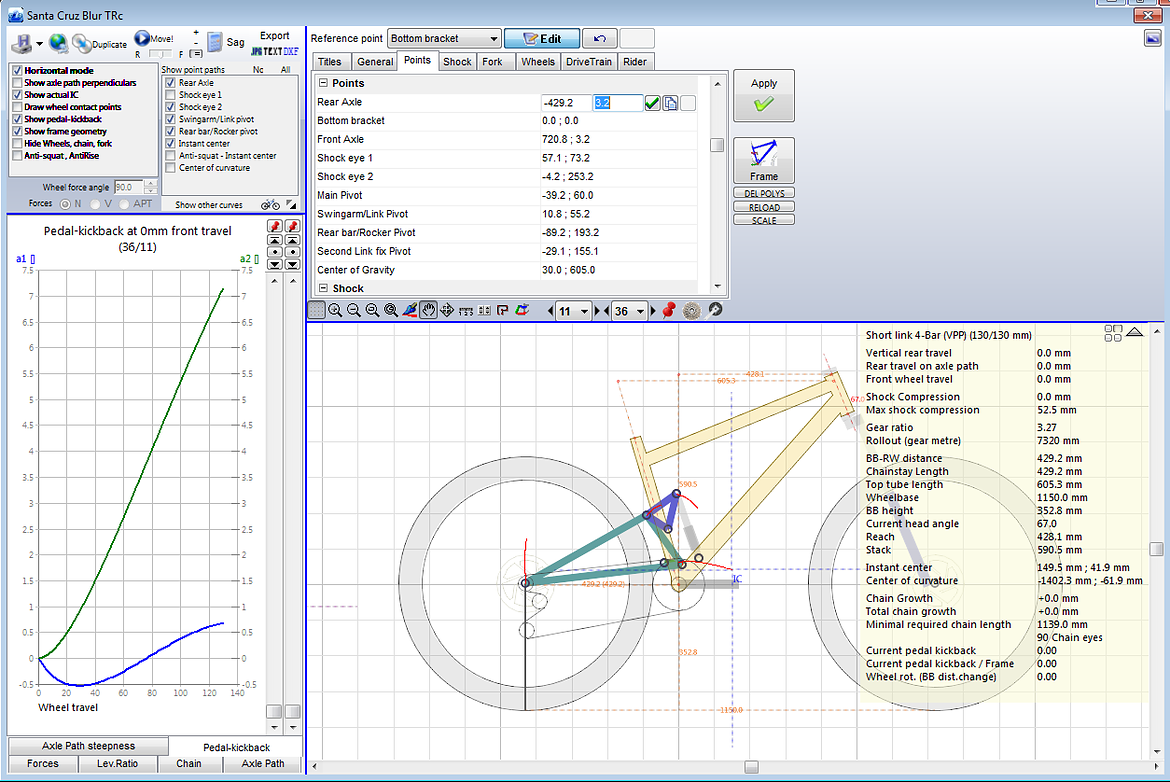
Task: Collapse the Points section
Action: 323,83
